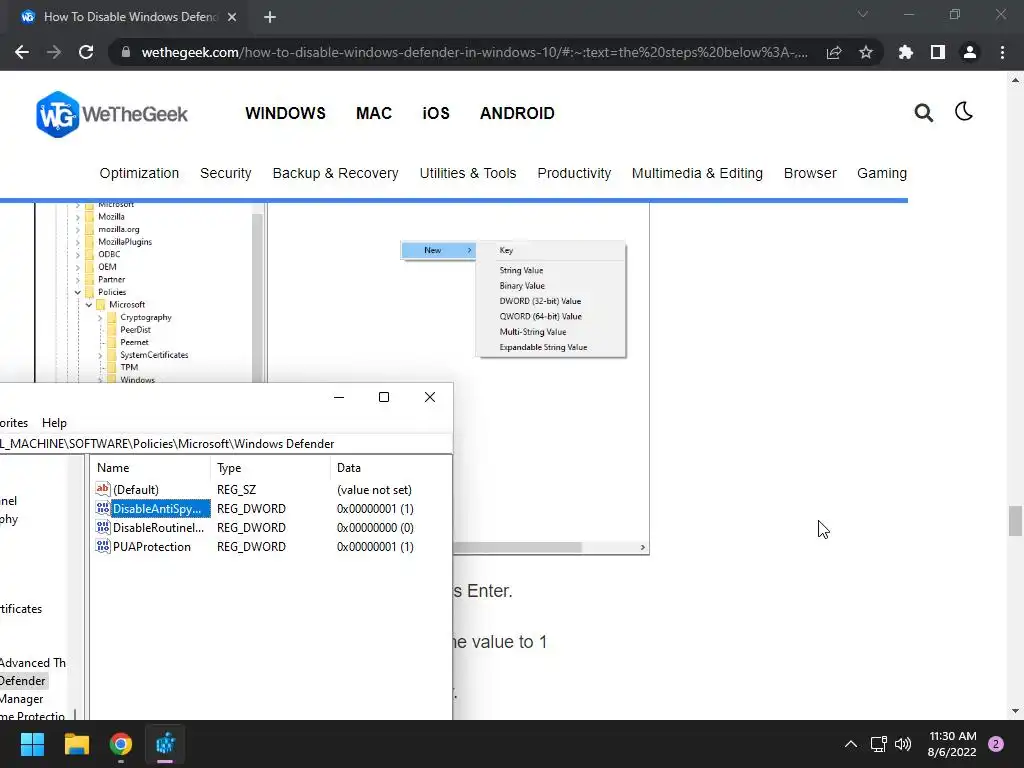Open a new browser tab
Screen dimensions: 1024x768
270,18
